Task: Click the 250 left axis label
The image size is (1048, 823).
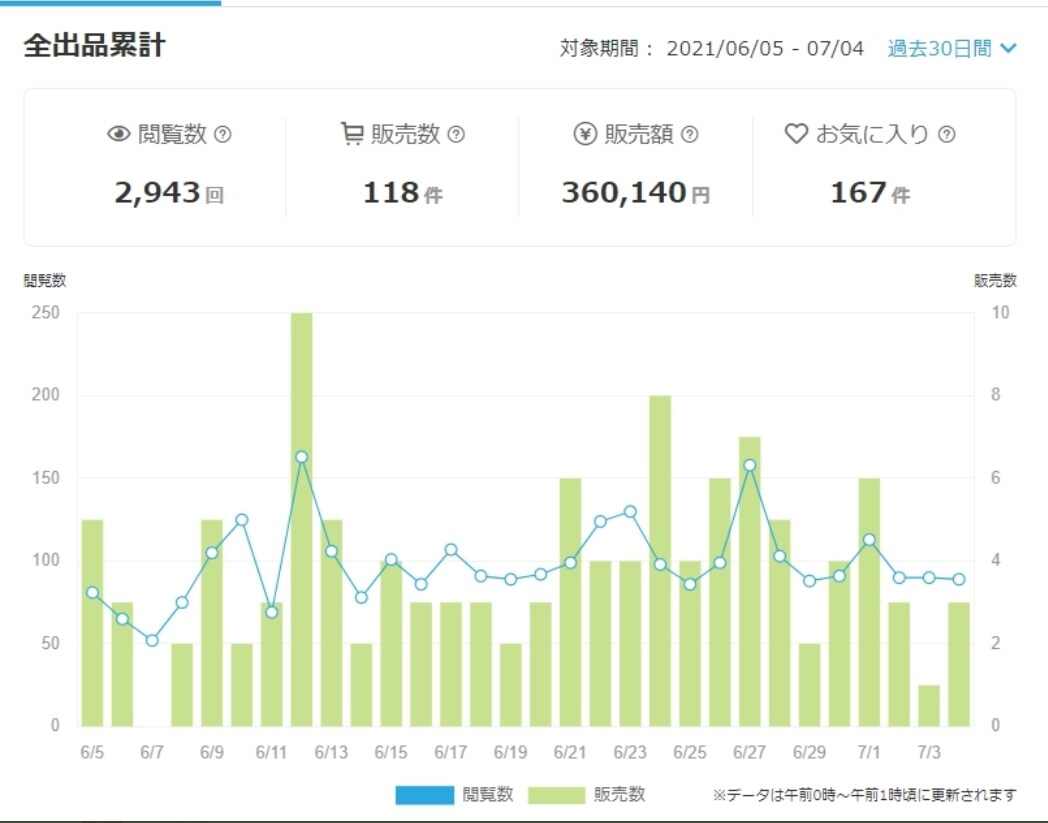Action: [45, 312]
